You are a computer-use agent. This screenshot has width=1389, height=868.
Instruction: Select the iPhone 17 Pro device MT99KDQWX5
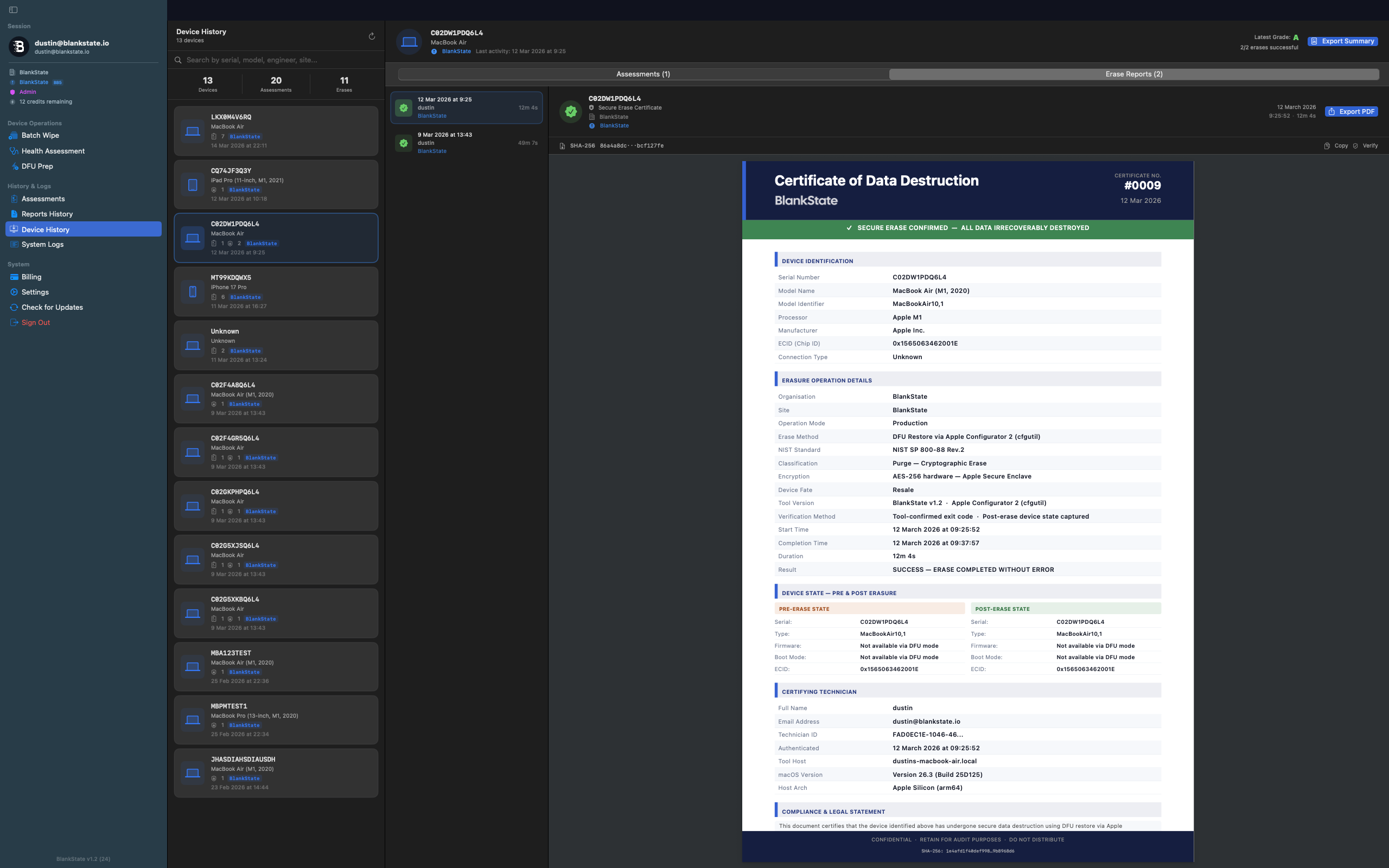click(x=276, y=292)
